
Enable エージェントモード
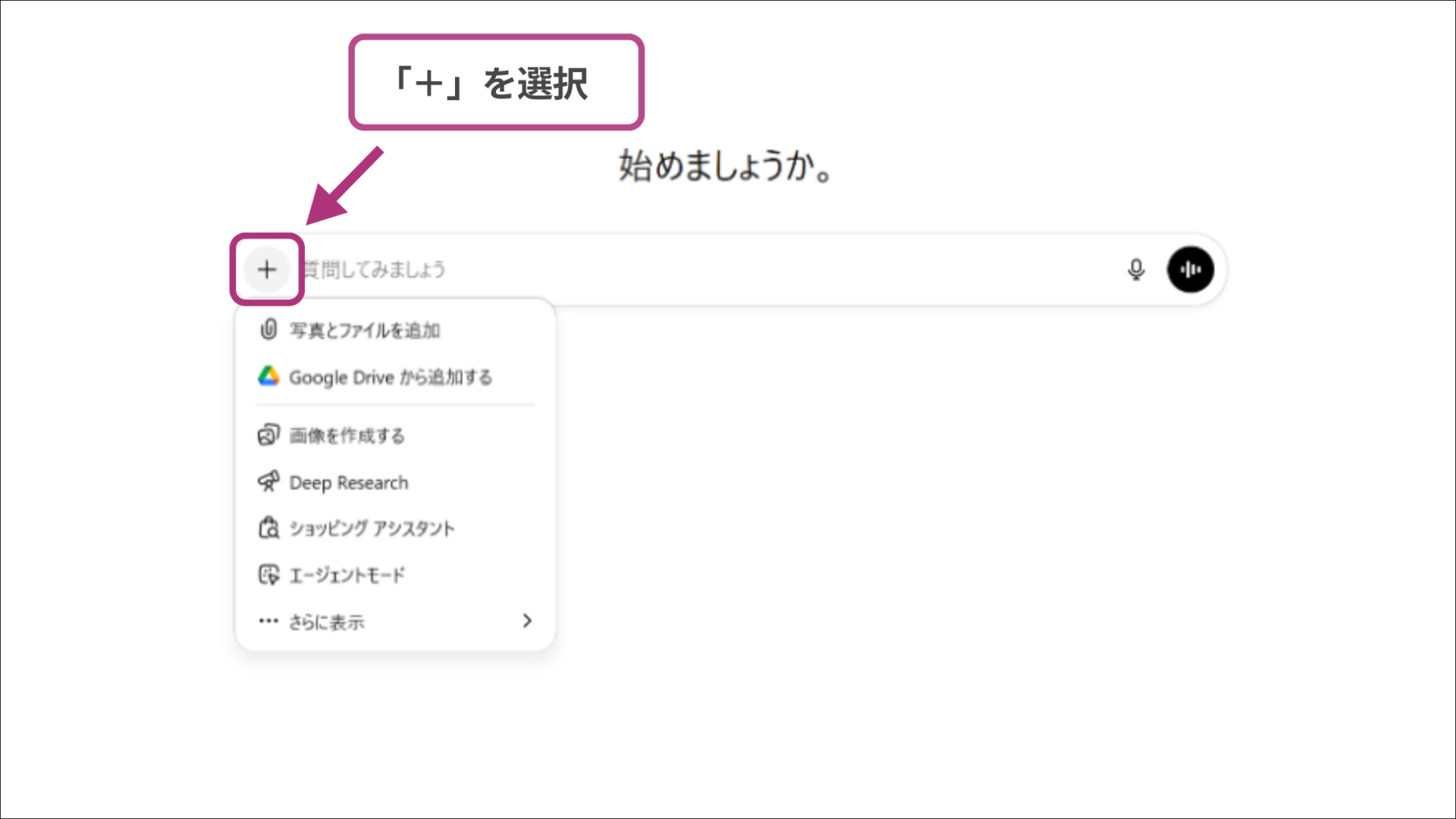pyautogui.click(x=347, y=575)
